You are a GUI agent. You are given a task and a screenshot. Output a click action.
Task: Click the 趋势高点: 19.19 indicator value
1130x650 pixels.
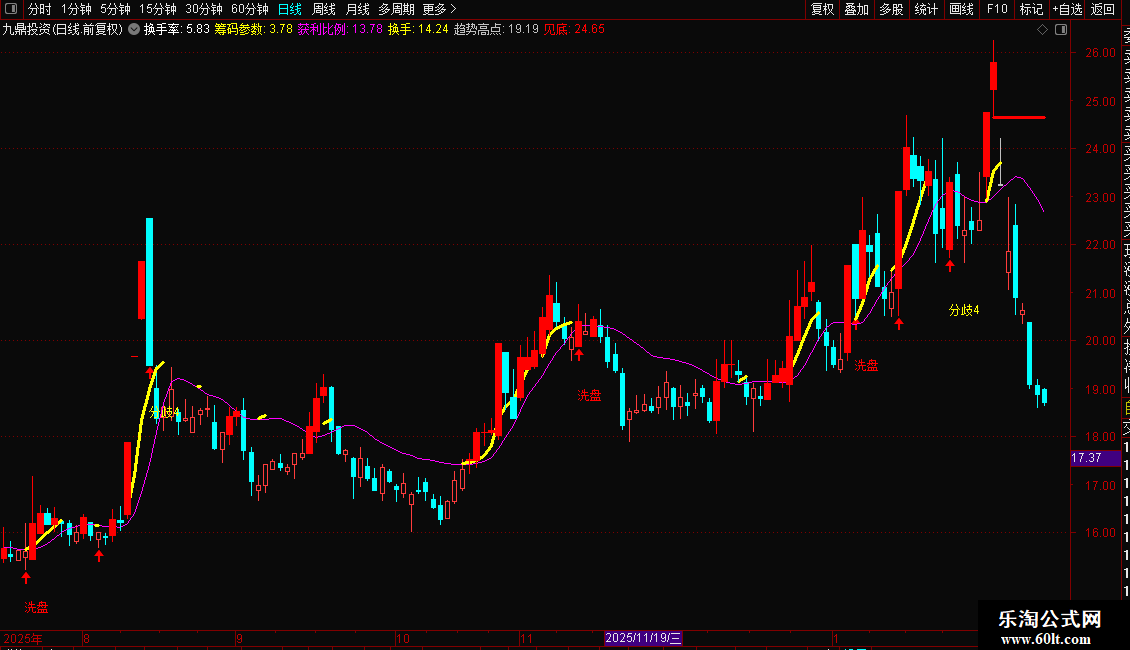(x=496, y=30)
